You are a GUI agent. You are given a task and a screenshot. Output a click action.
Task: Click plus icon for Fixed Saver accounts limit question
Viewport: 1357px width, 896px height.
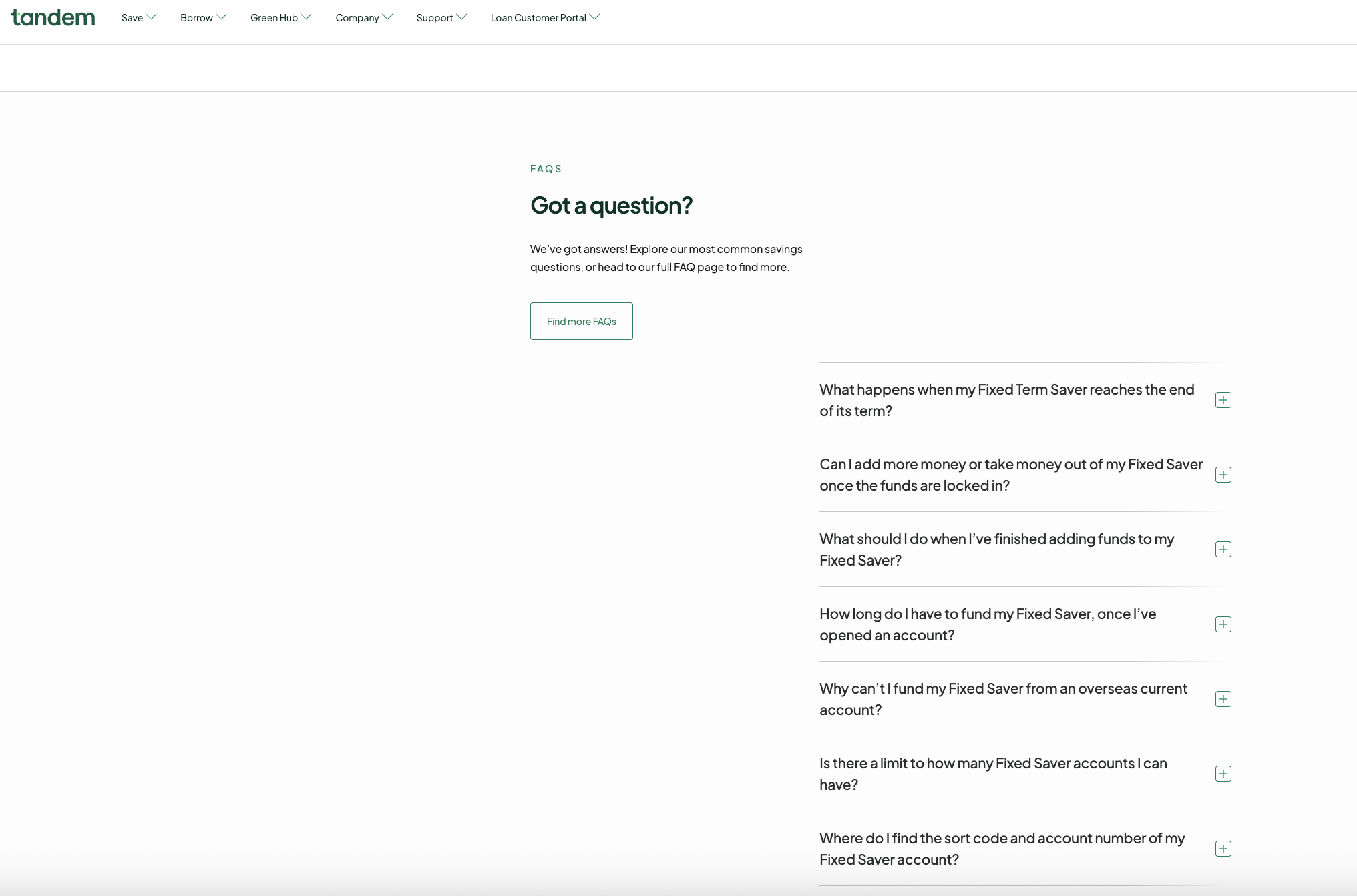coord(1223,774)
